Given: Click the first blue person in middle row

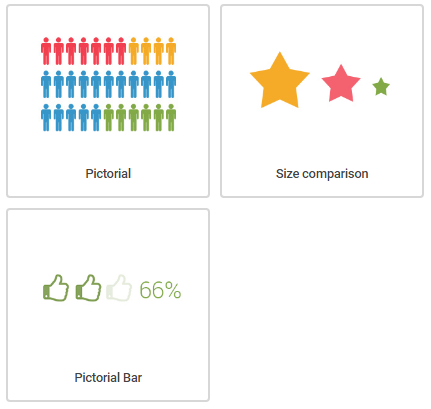Looking at the screenshot, I should pos(46,84).
